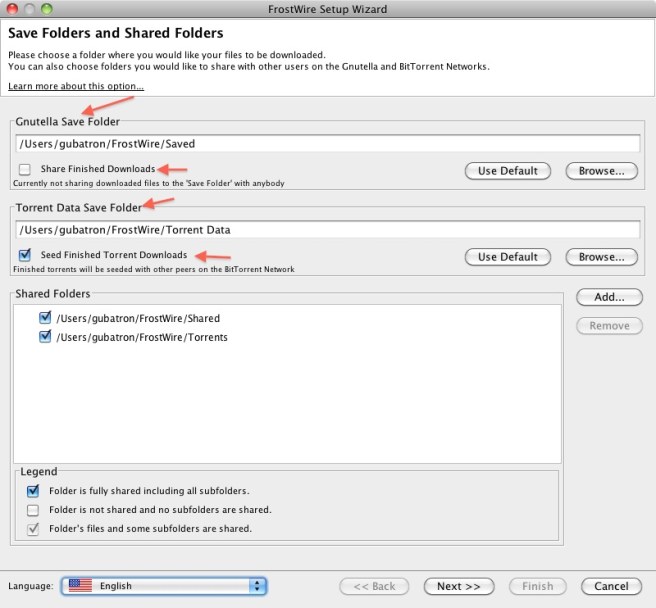The image size is (656, 608).
Task: Toggle the FrostWire/Shared folder checkbox
Action: pyautogui.click(x=45, y=318)
